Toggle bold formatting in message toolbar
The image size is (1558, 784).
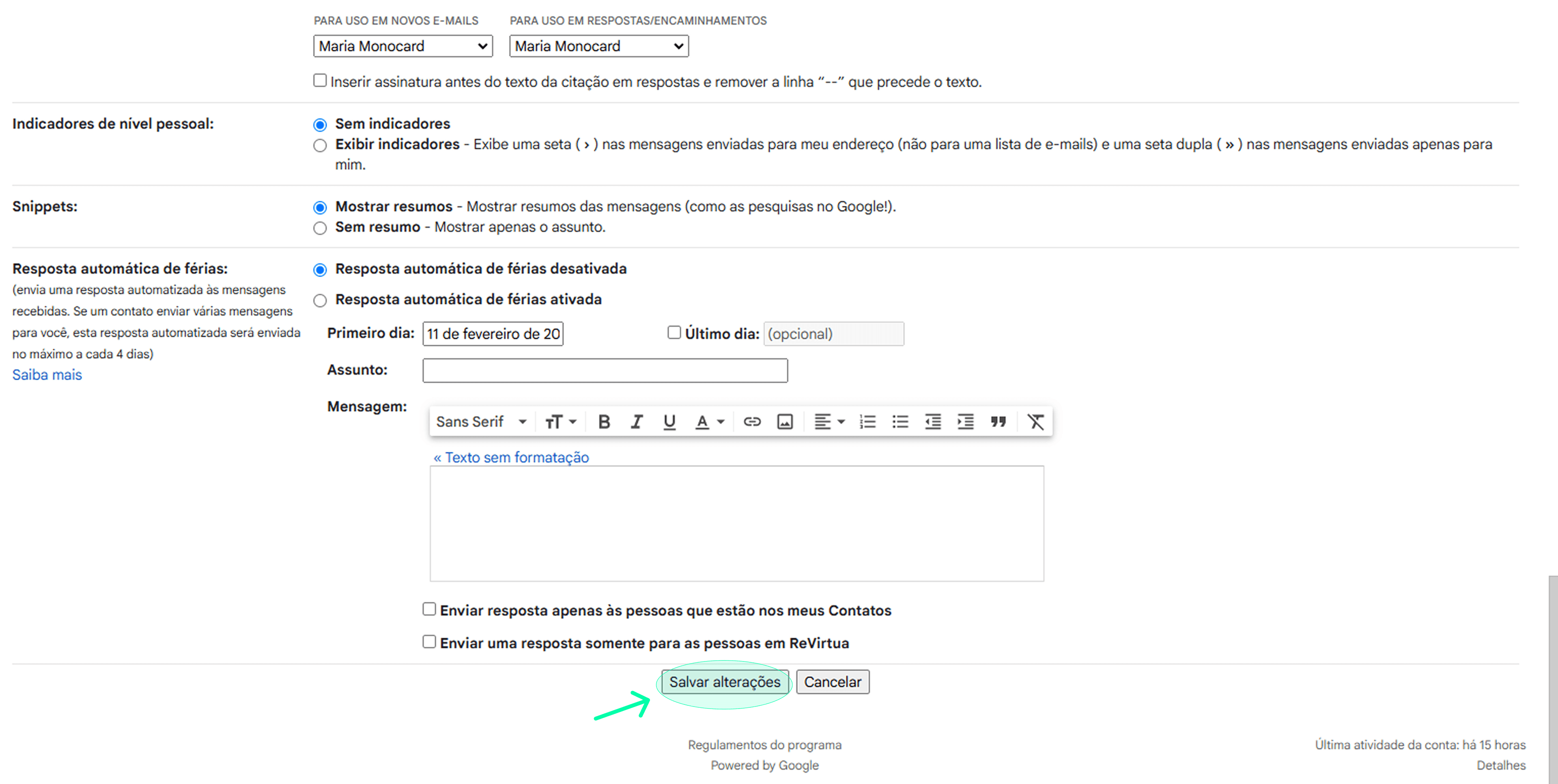tap(604, 421)
